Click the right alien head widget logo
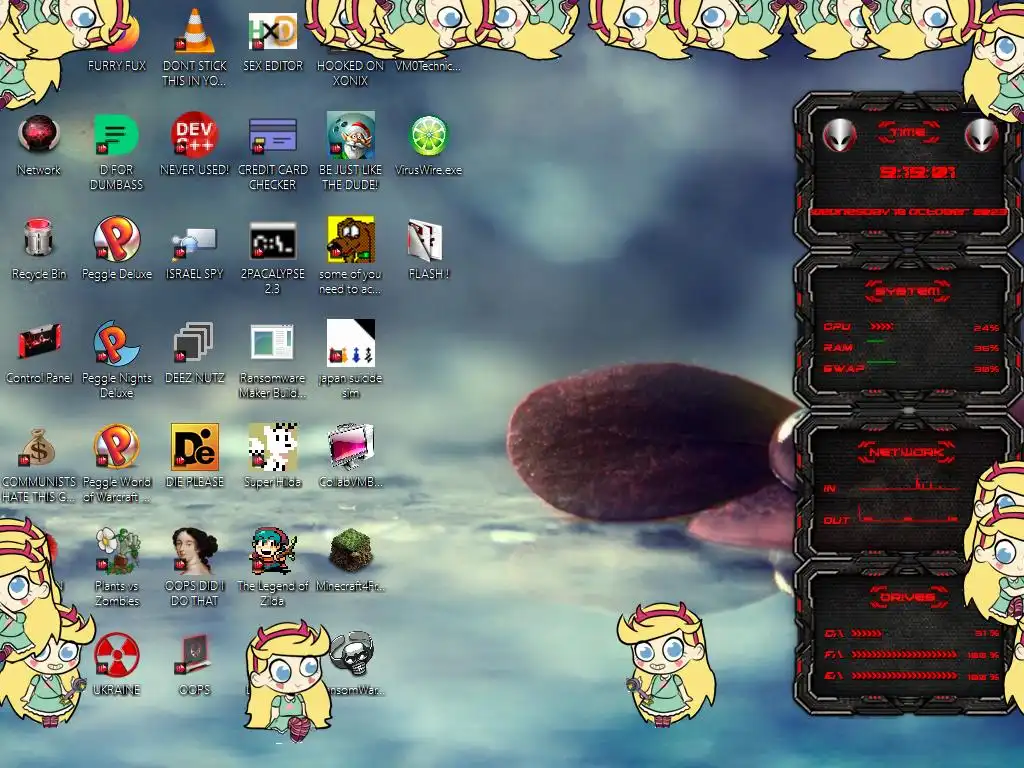Viewport: 1024px width, 768px height. [x=982, y=136]
